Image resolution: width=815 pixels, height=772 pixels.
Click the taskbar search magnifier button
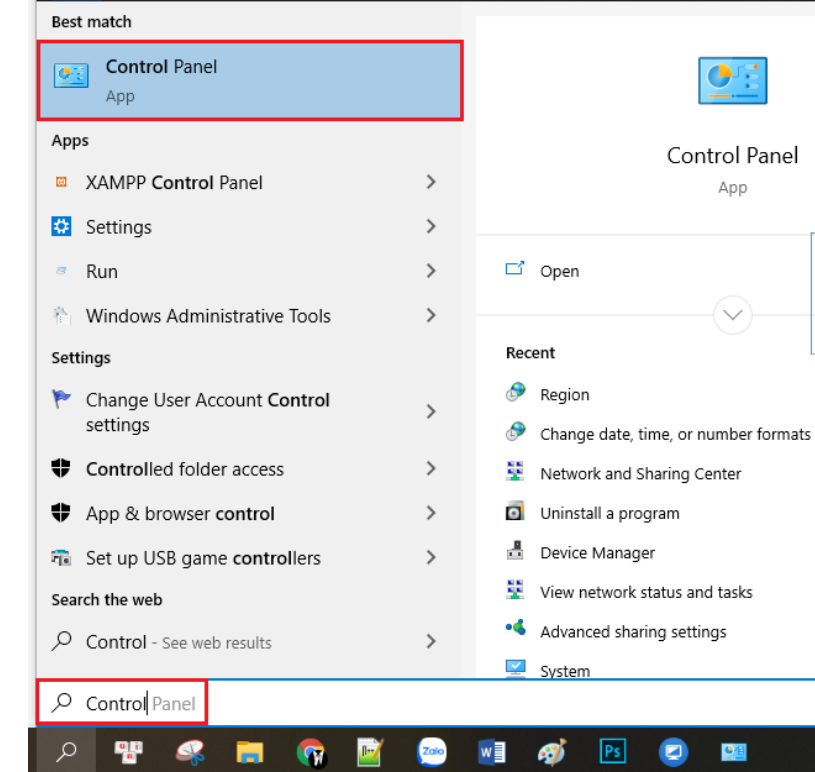coord(66,752)
